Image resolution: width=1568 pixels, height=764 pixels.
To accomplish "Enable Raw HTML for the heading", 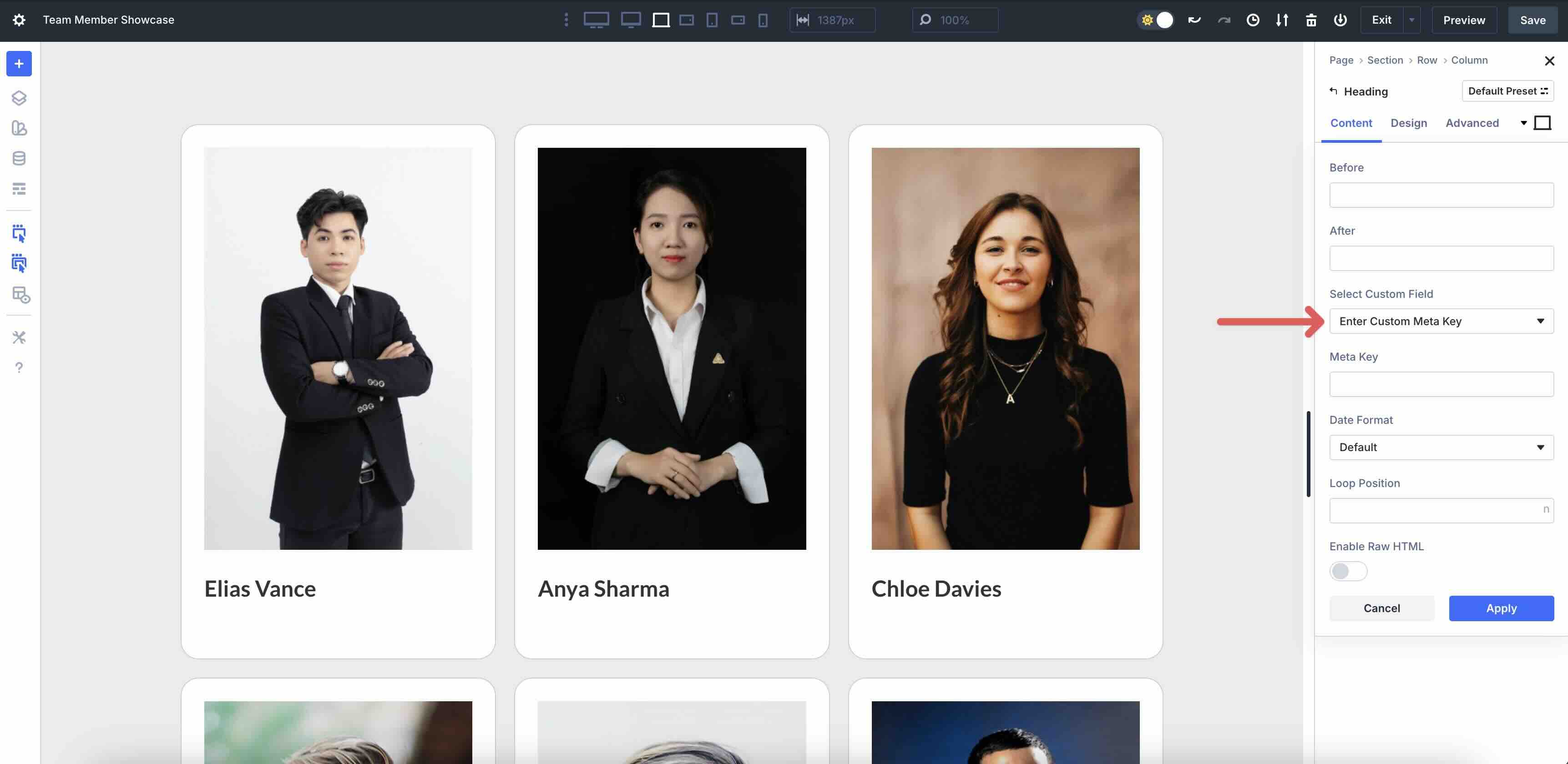I will coord(1348,571).
